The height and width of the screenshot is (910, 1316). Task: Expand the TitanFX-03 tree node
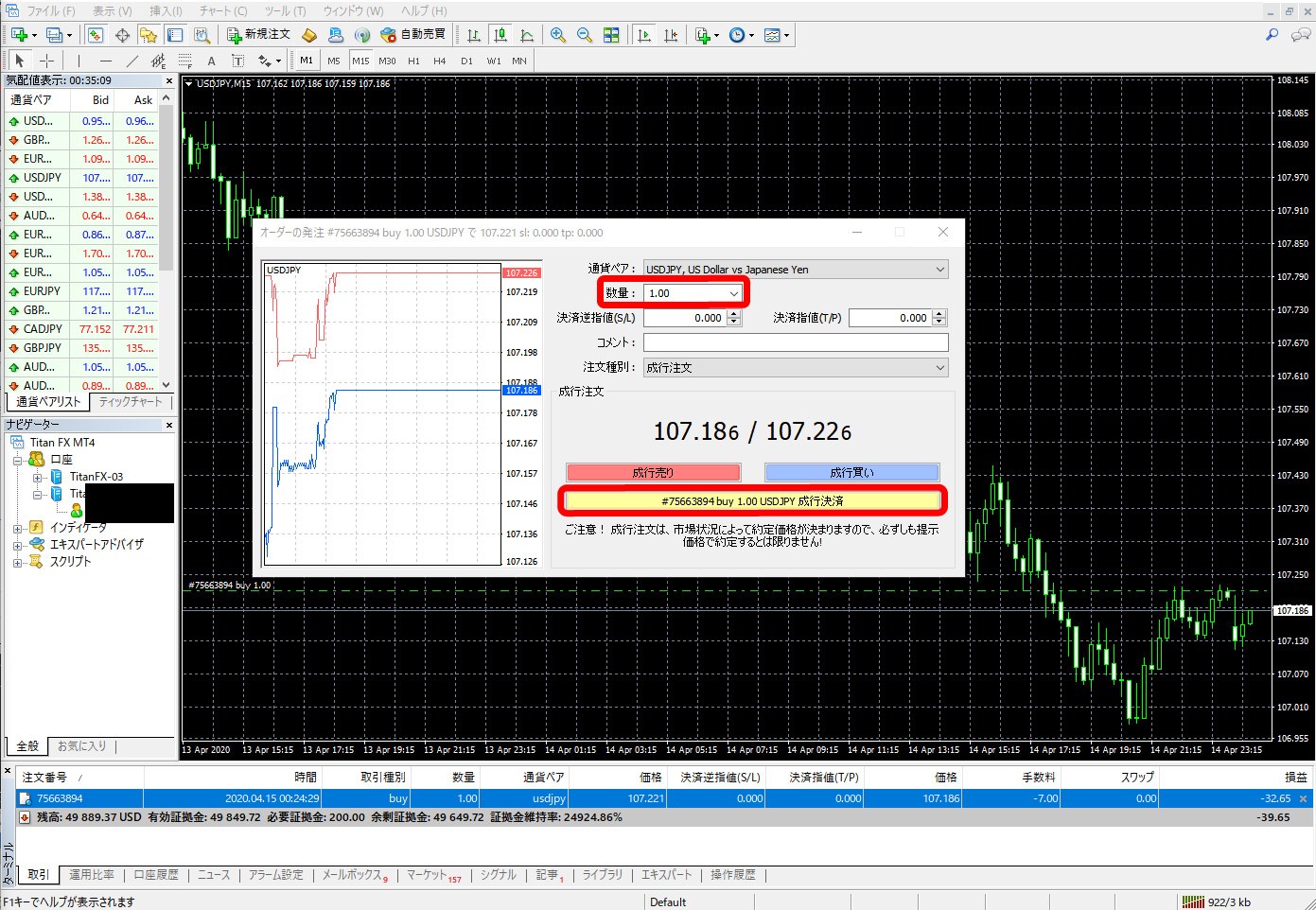point(36,477)
